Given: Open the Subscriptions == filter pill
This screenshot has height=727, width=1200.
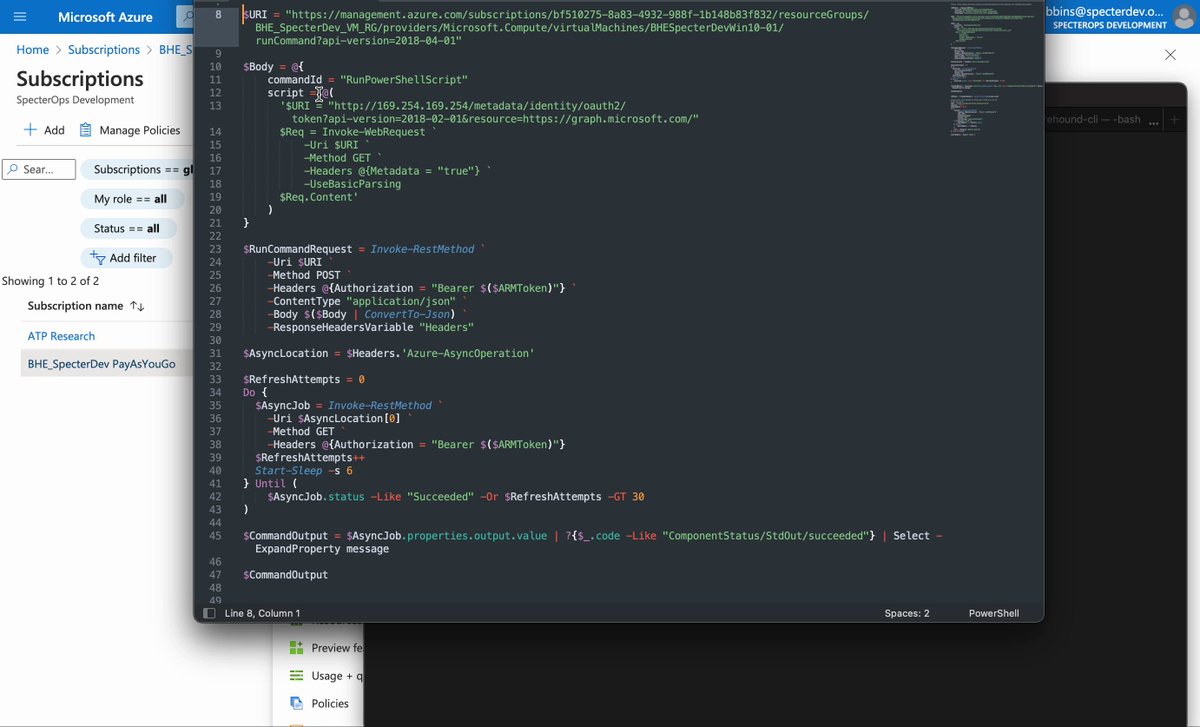Looking at the screenshot, I should (137, 169).
